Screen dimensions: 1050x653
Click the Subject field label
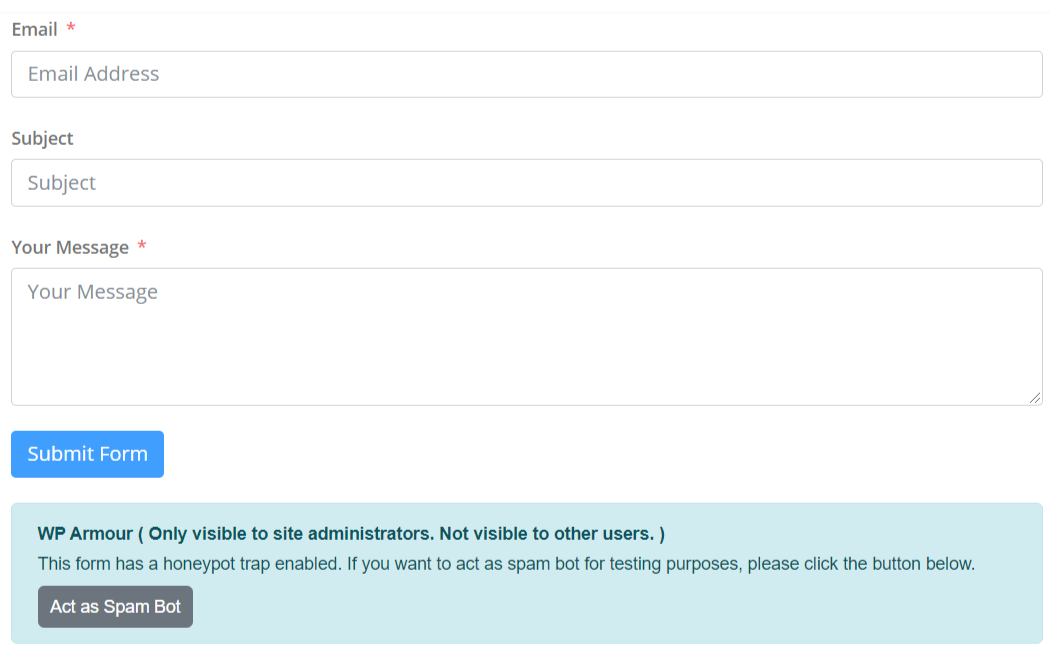tap(42, 138)
